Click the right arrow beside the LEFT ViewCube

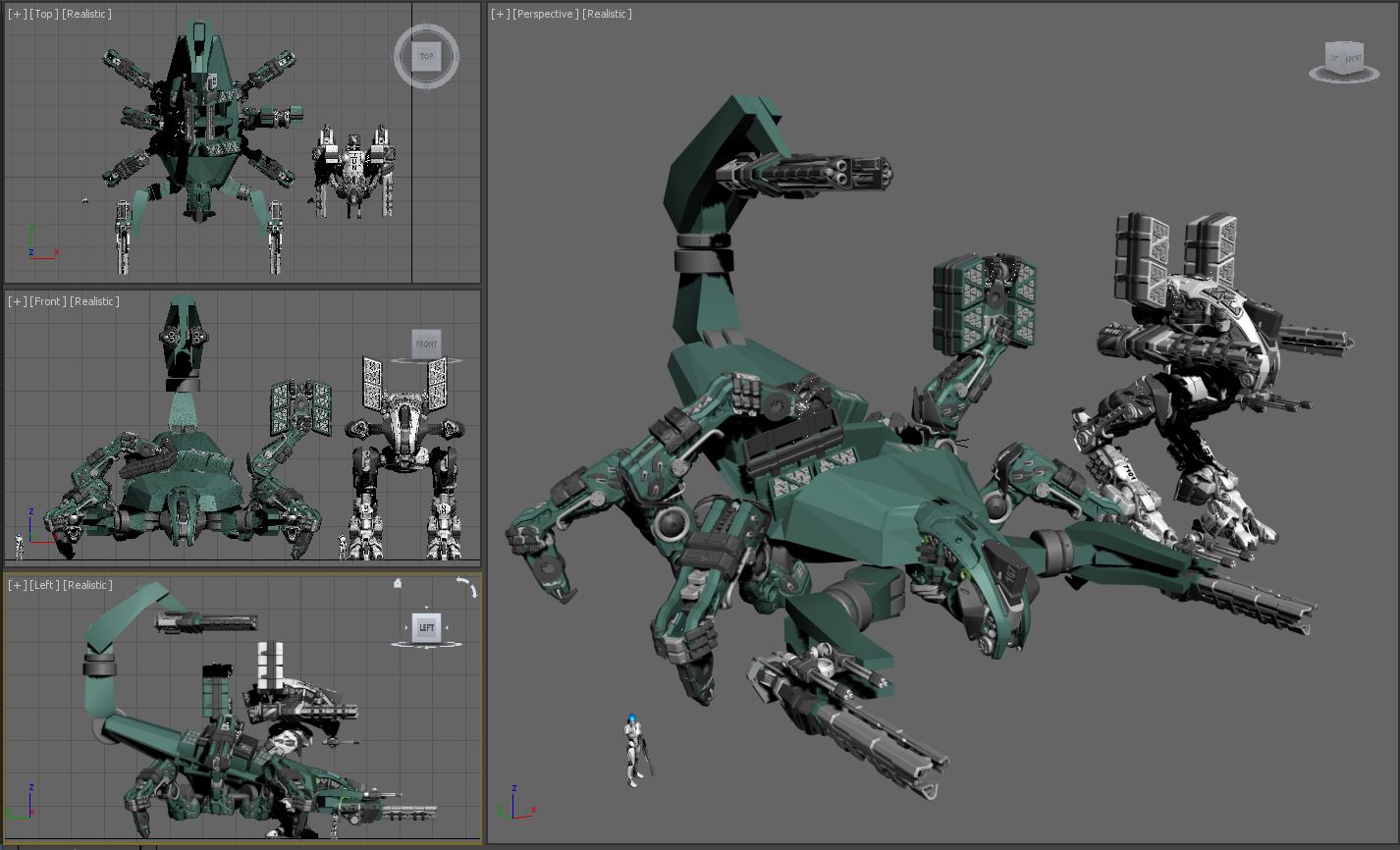coord(448,627)
